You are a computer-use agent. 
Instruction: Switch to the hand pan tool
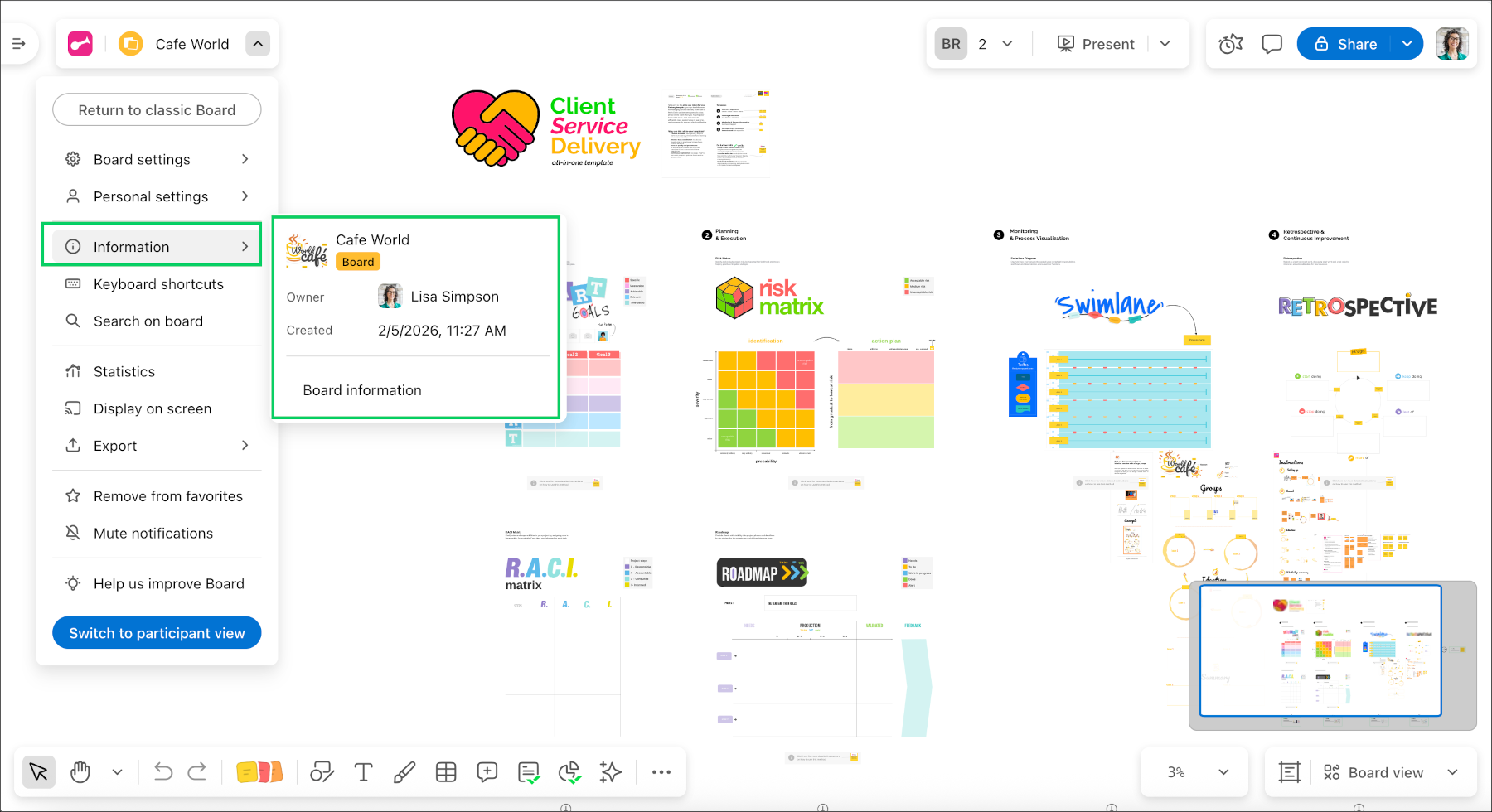(80, 771)
